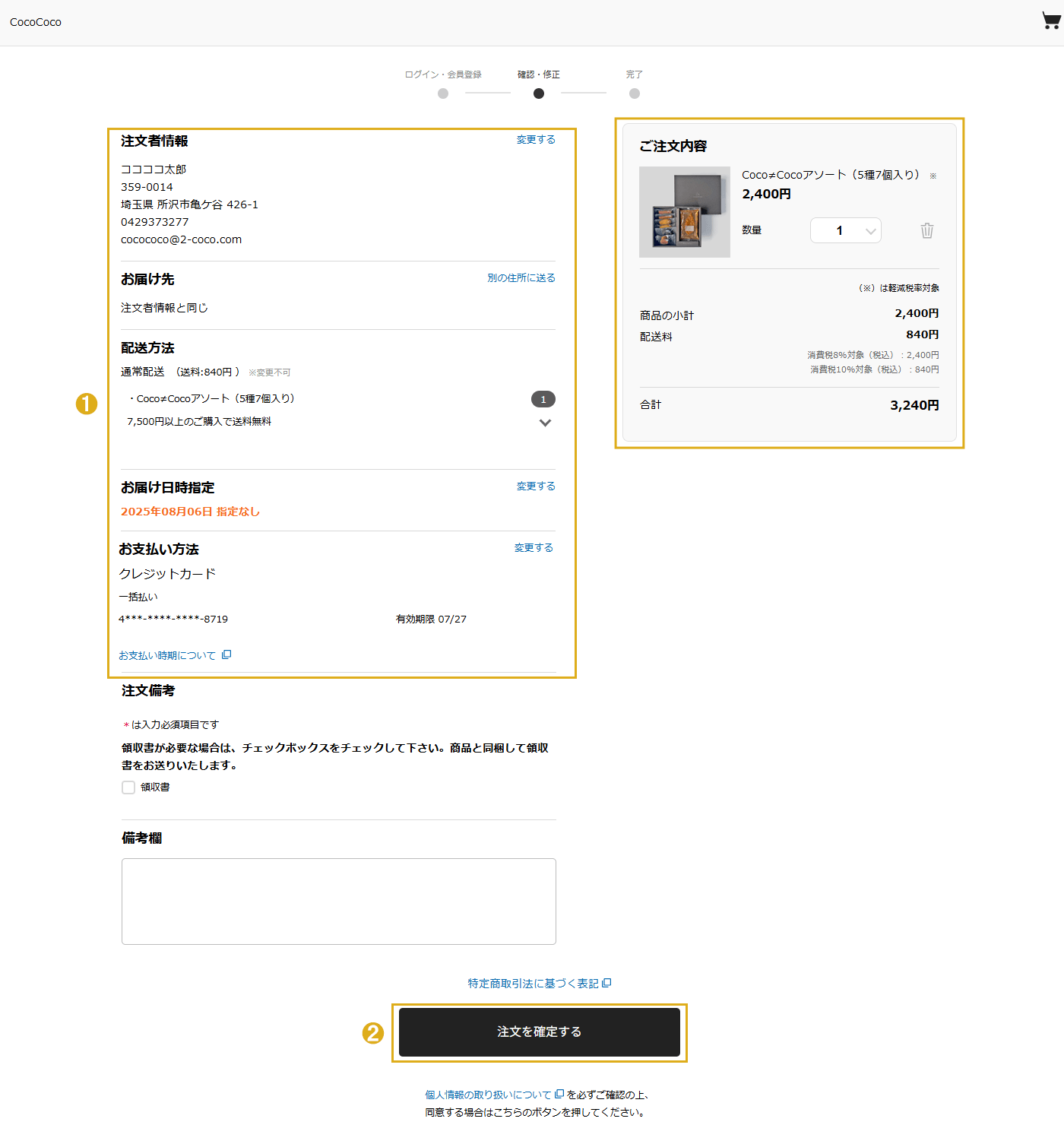Click external link icon beside お支払い時期について
Screen dimensions: 1064x1125
coord(226,654)
